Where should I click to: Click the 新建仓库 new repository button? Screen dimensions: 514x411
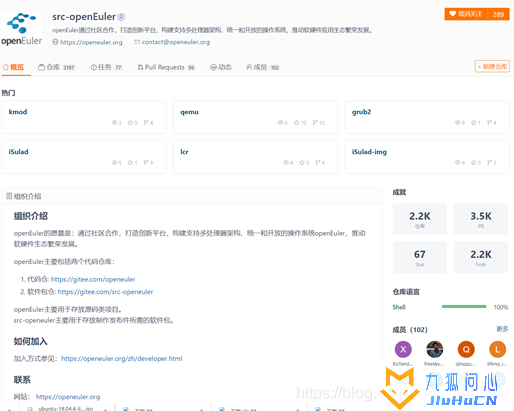492,66
